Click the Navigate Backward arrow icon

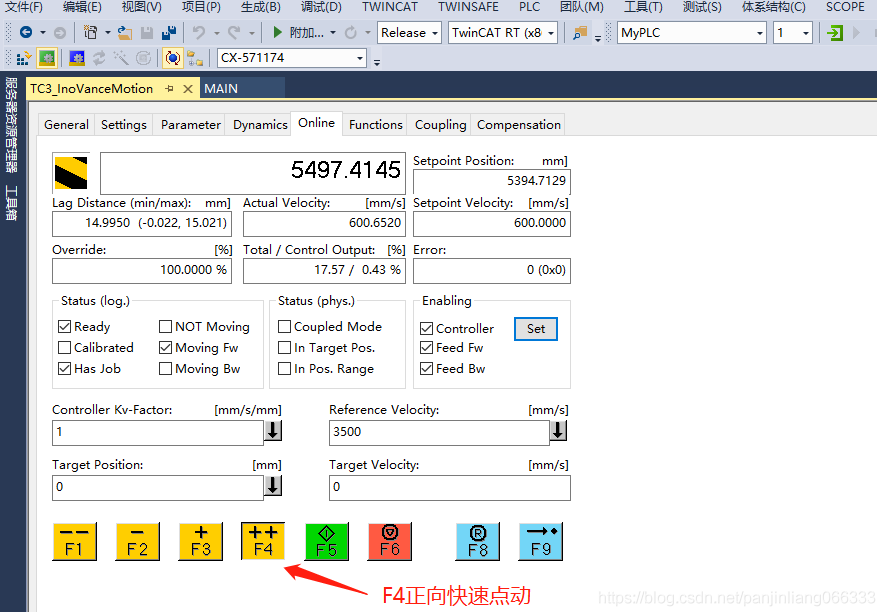[x=25, y=32]
